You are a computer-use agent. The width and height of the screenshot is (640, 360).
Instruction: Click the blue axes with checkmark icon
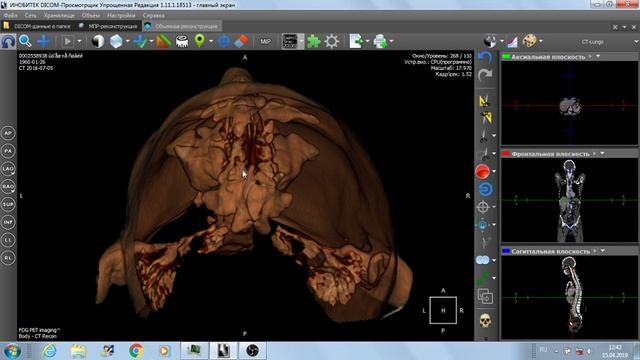(x=140, y=41)
